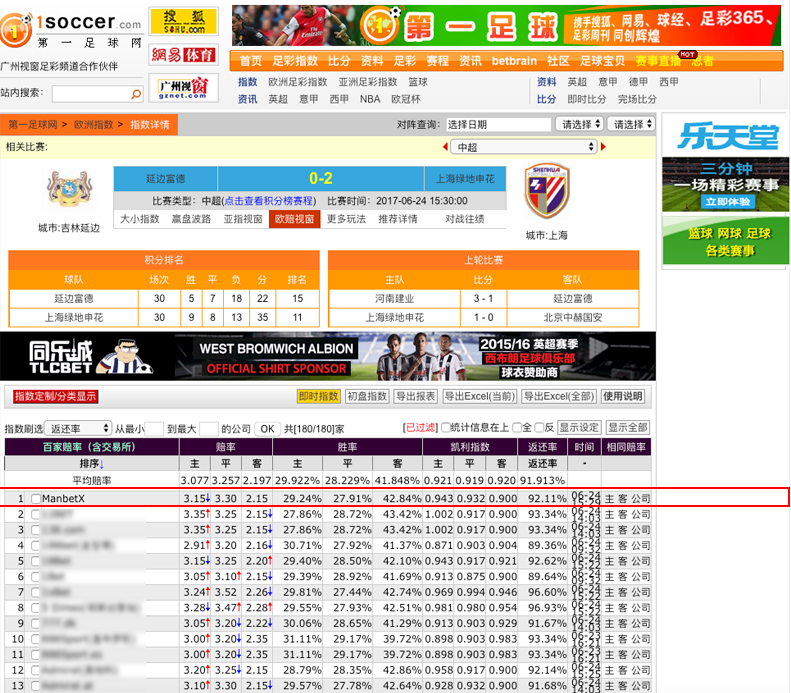
Task: Focus the 站内搜索 search input field
Action: (88, 94)
